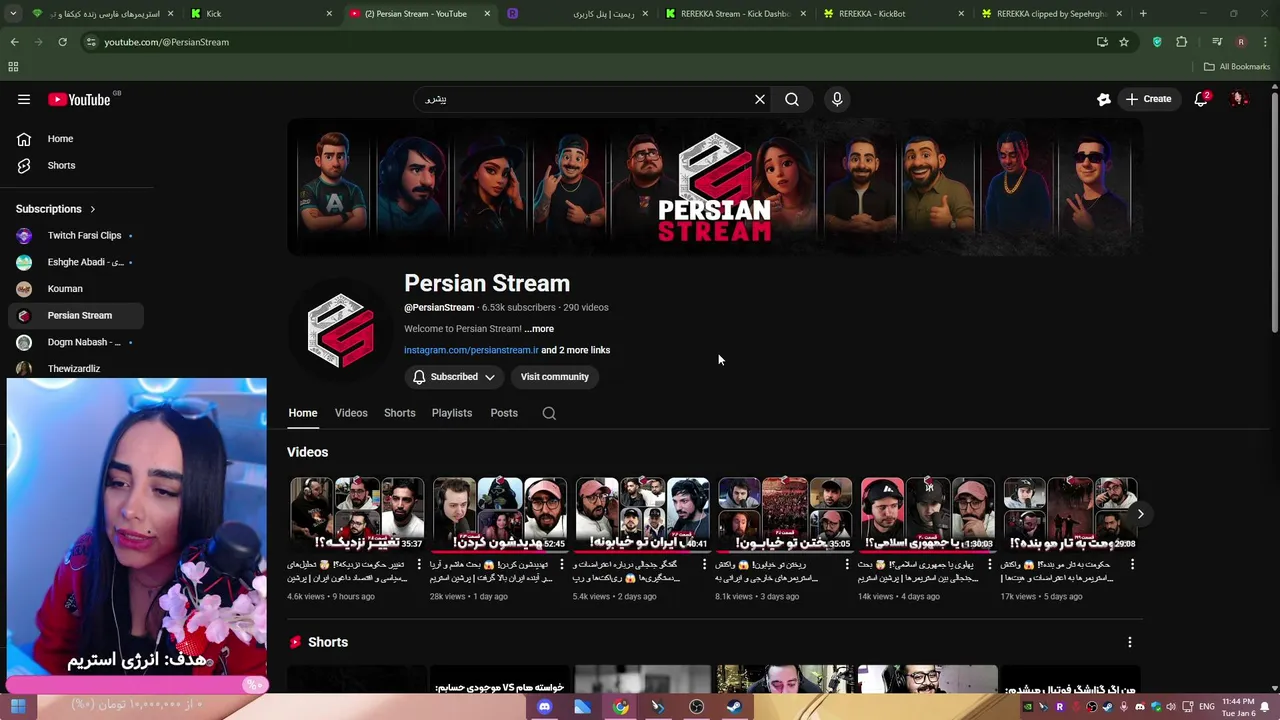Screen dimensions: 1280x720
Task: Go to the YouTube home logo
Action: coord(79,99)
